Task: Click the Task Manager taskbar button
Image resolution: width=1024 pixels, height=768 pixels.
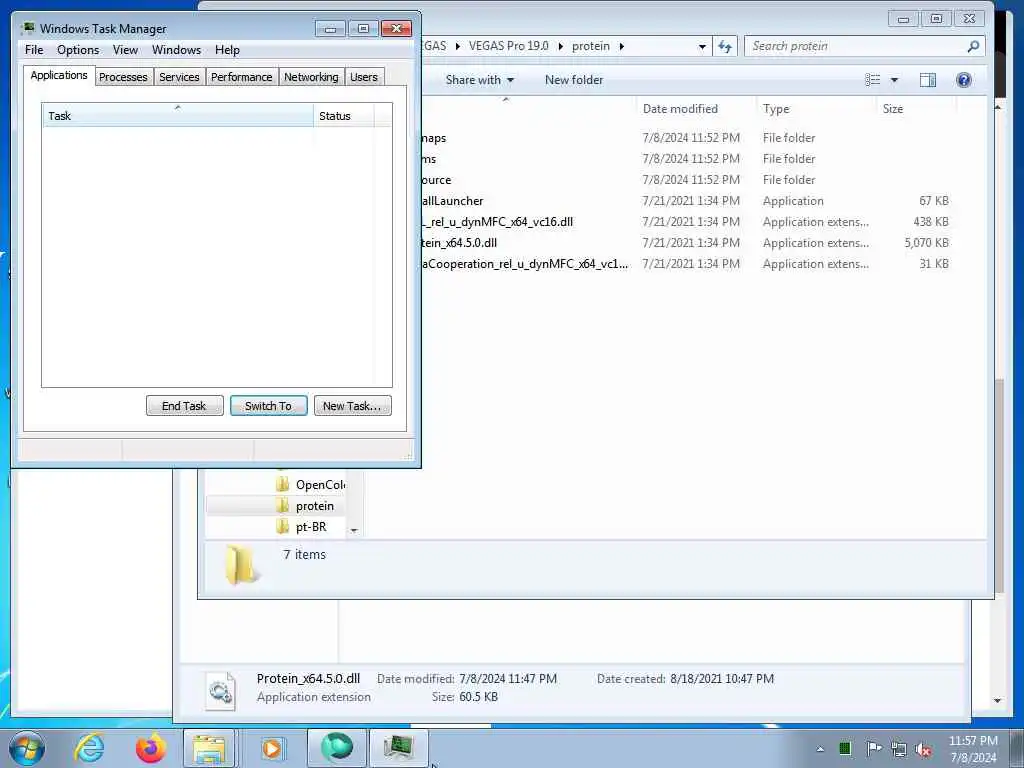Action: [x=399, y=748]
